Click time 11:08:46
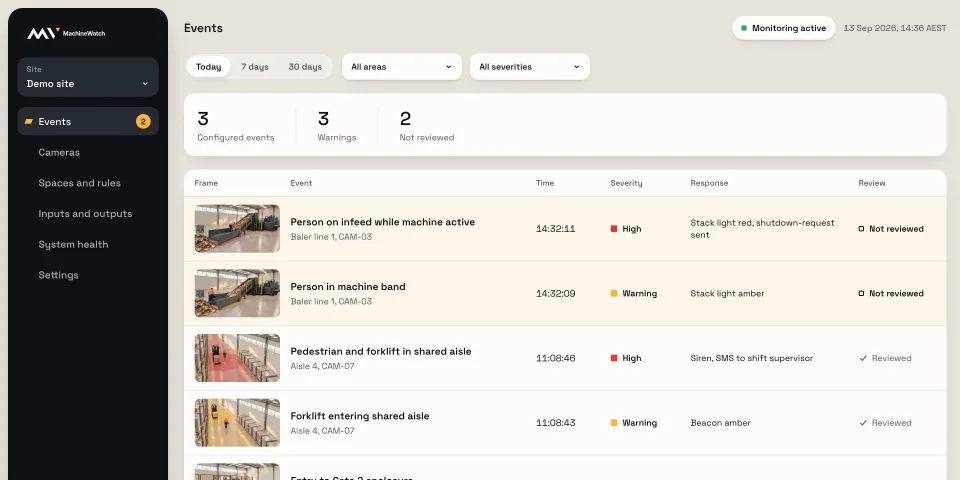The image size is (960, 480). click(x=555, y=358)
